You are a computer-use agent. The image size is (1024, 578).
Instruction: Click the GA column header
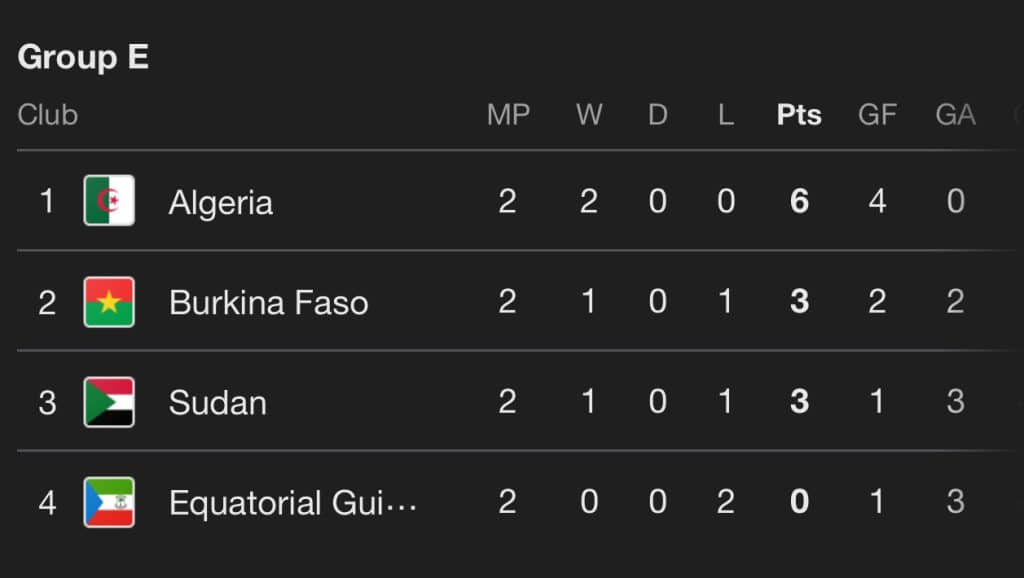pos(955,115)
